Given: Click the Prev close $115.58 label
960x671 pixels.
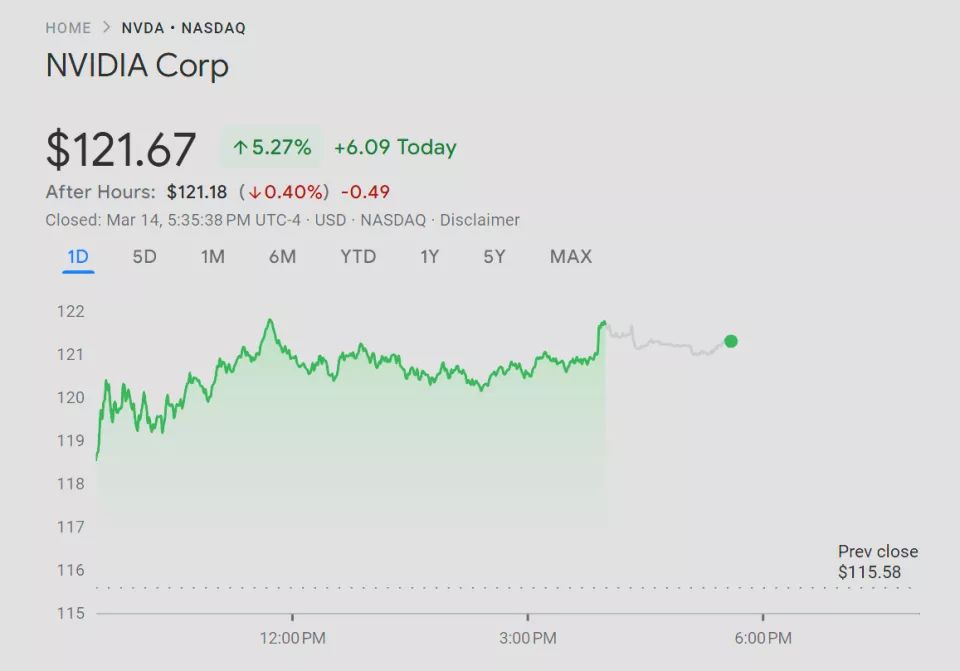Looking at the screenshot, I should (x=877, y=562).
